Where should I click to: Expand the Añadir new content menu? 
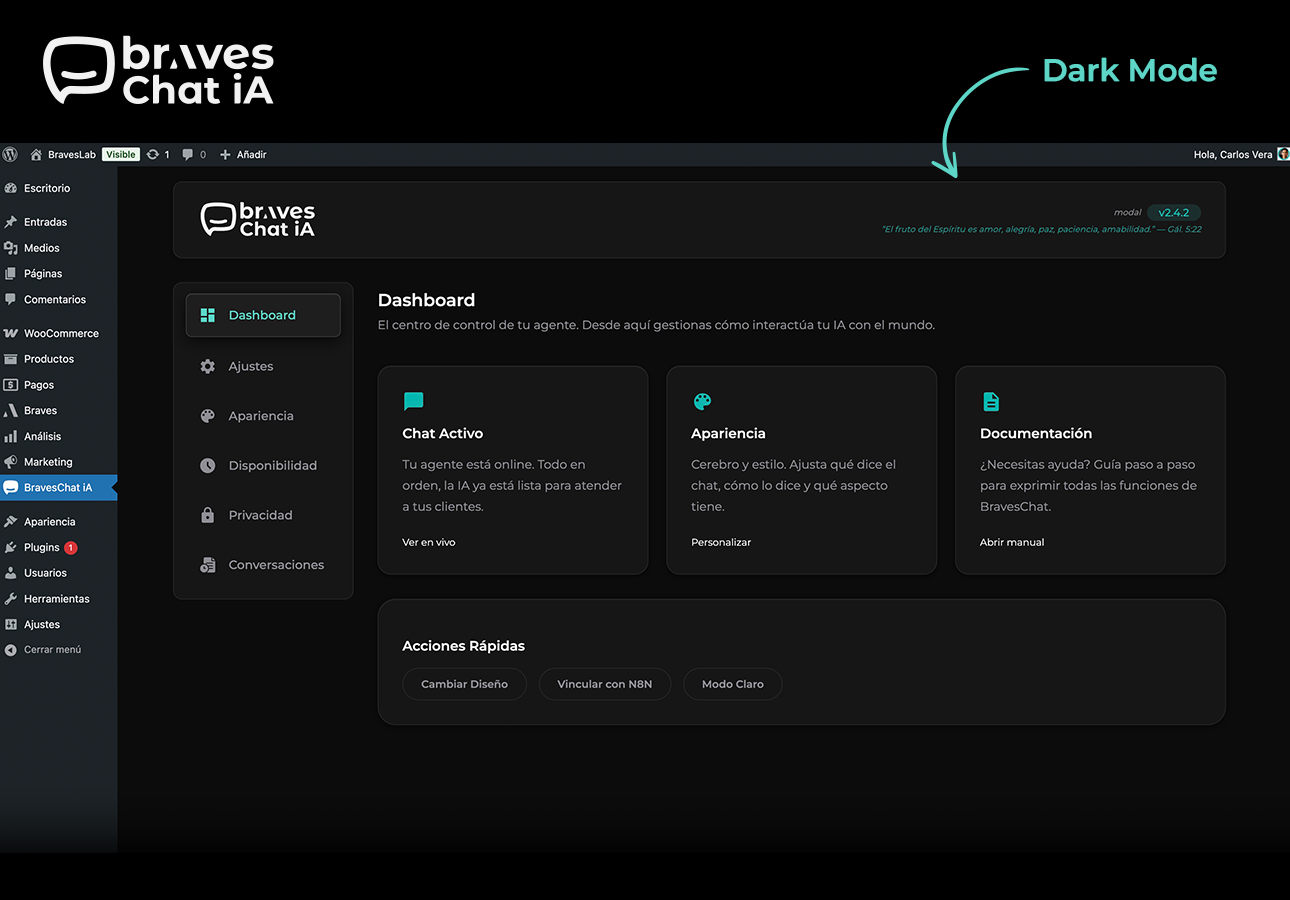point(243,155)
